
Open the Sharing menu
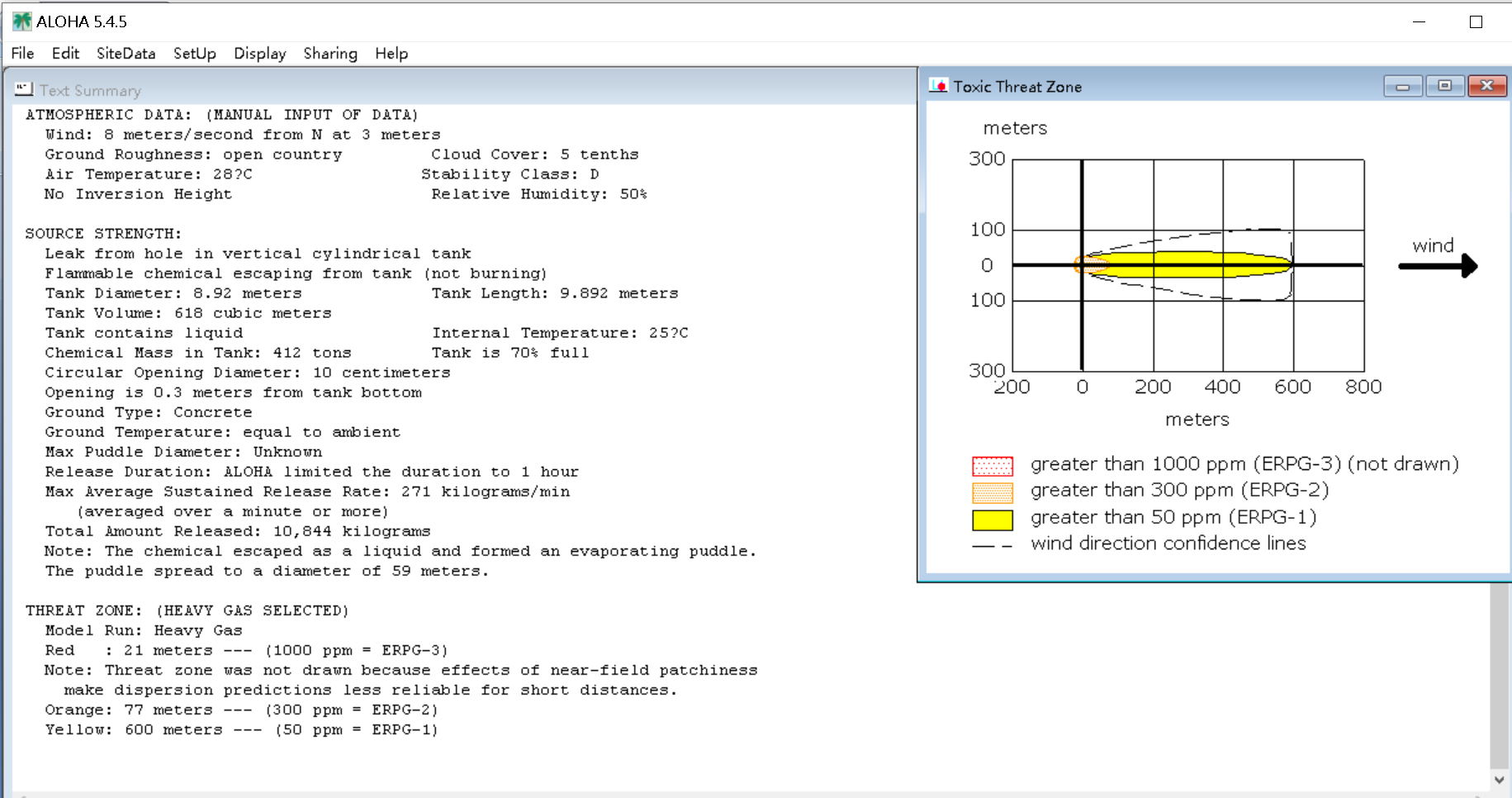coord(330,54)
